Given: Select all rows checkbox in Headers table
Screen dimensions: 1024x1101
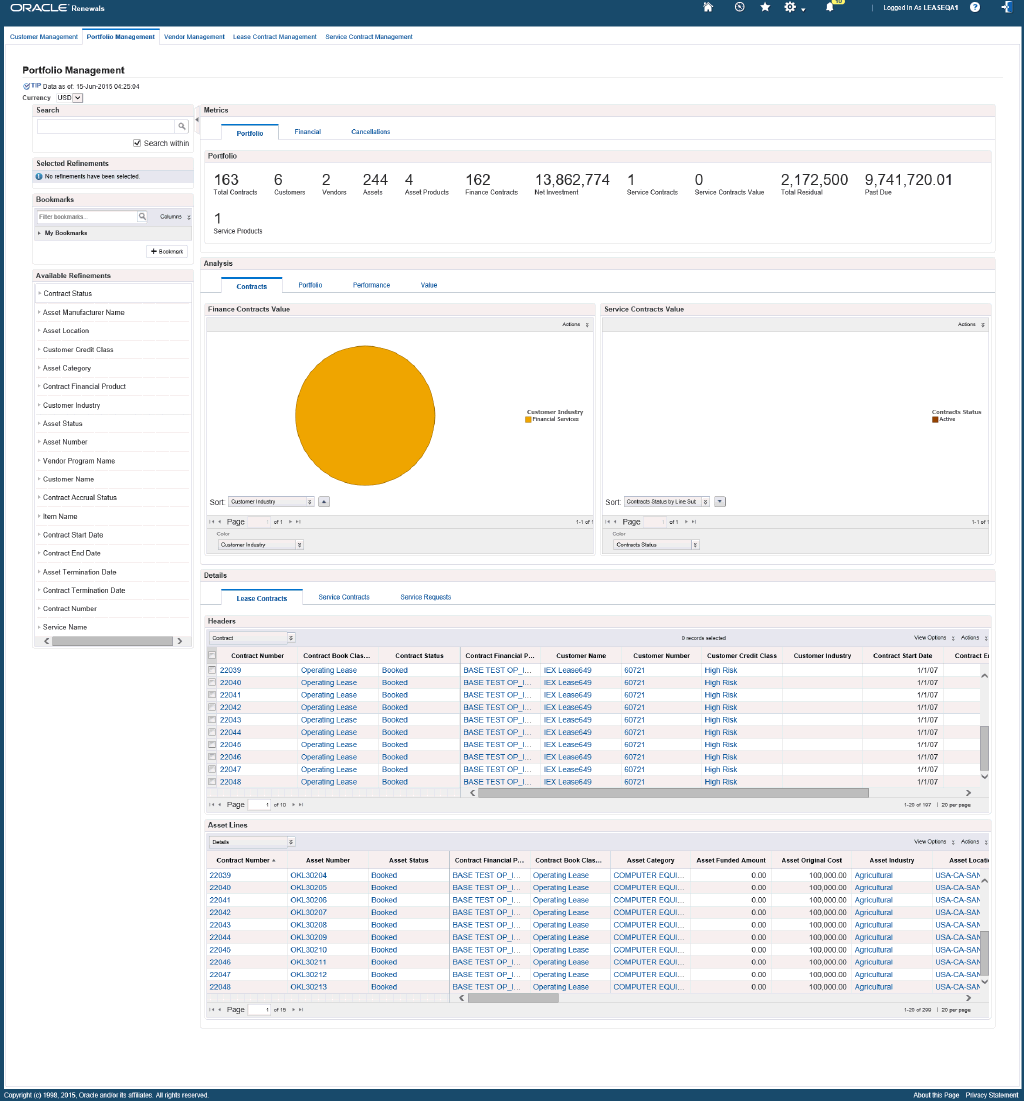Looking at the screenshot, I should (212, 655).
